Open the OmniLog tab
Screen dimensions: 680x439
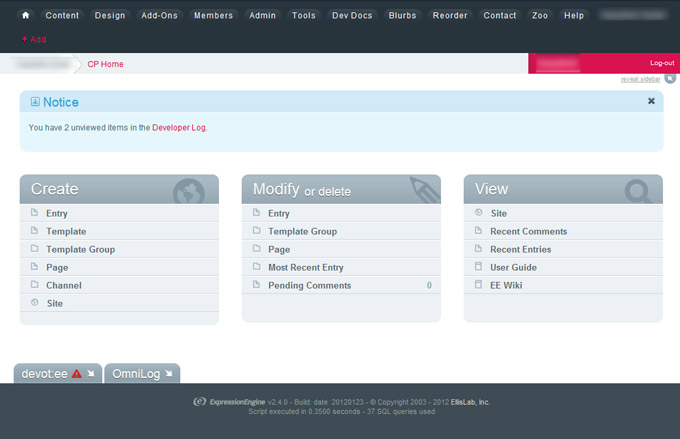coord(142,373)
